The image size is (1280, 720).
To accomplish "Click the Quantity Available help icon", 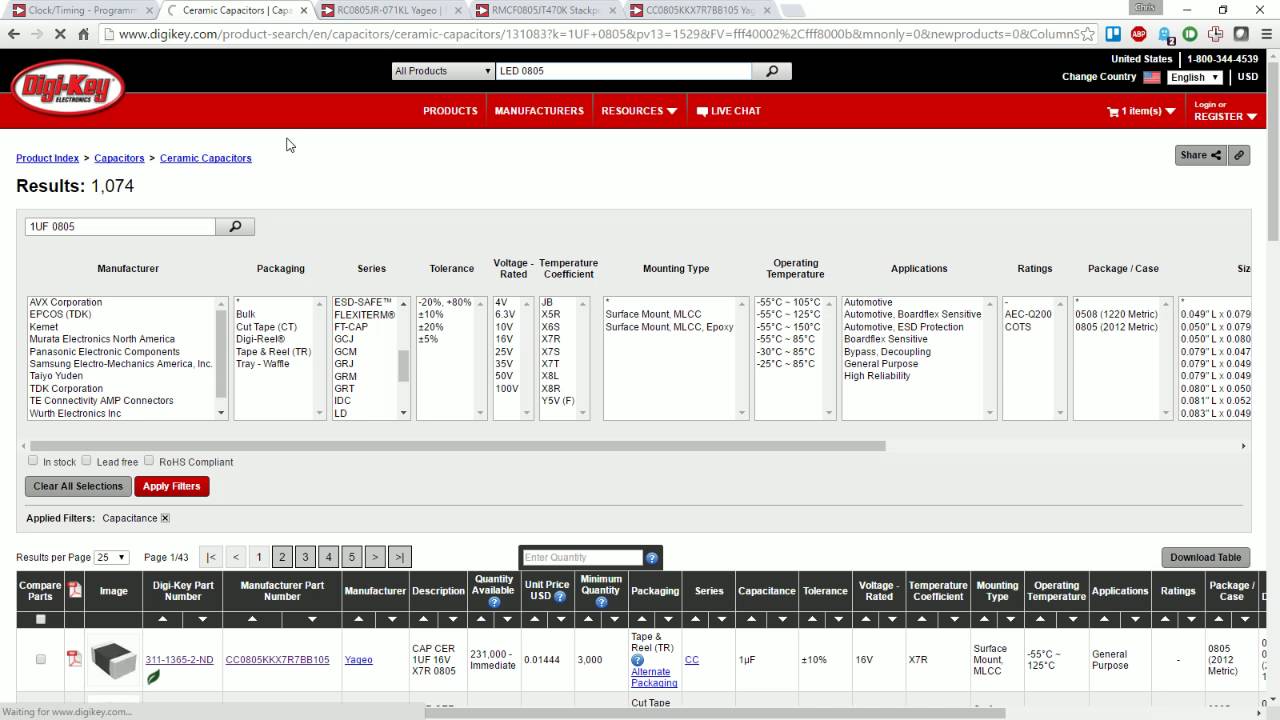I will [x=493, y=603].
